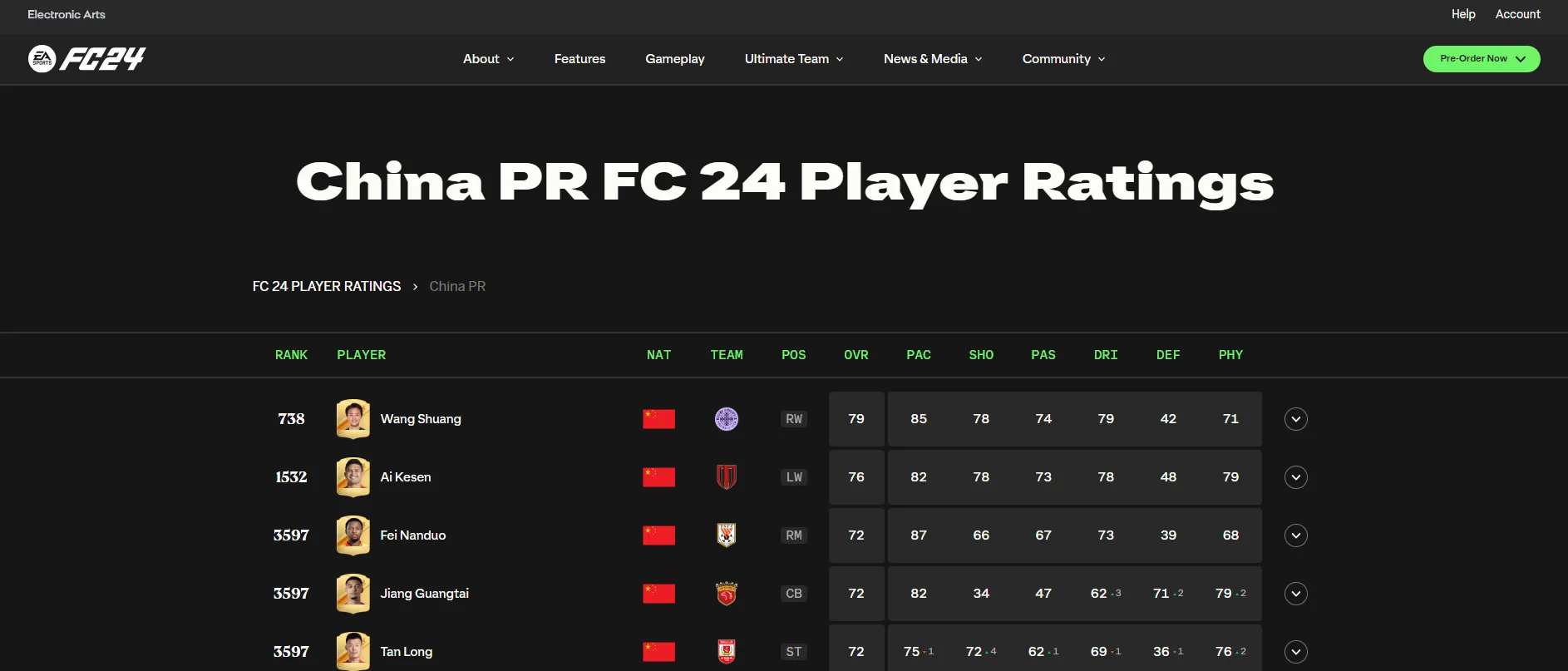The height and width of the screenshot is (671, 1568).
Task: Click Jiang Guangtai's team crest
Action: (x=727, y=594)
